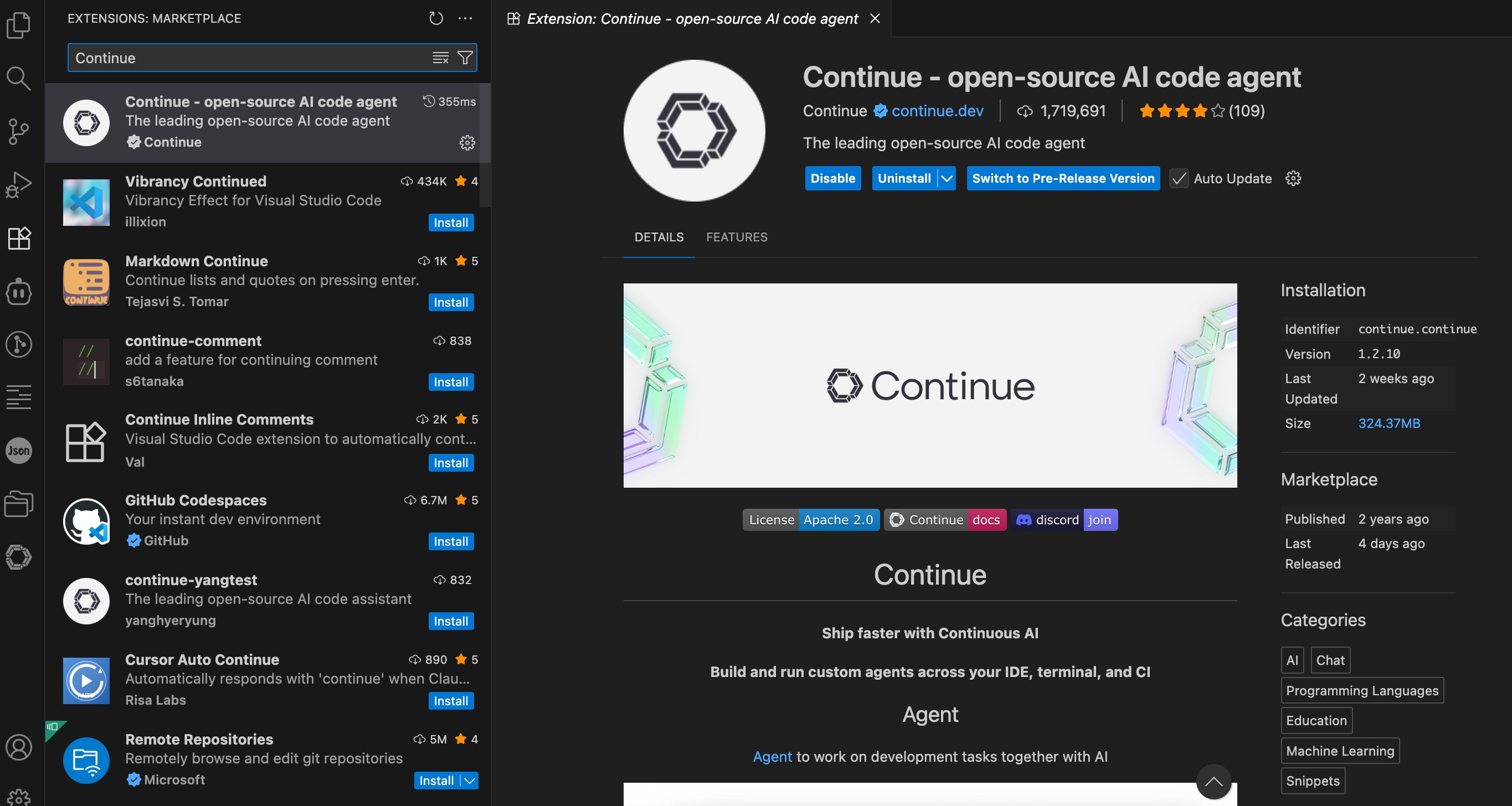Refresh the extensions marketplace list
Image resolution: width=1512 pixels, height=806 pixels.
435,18
